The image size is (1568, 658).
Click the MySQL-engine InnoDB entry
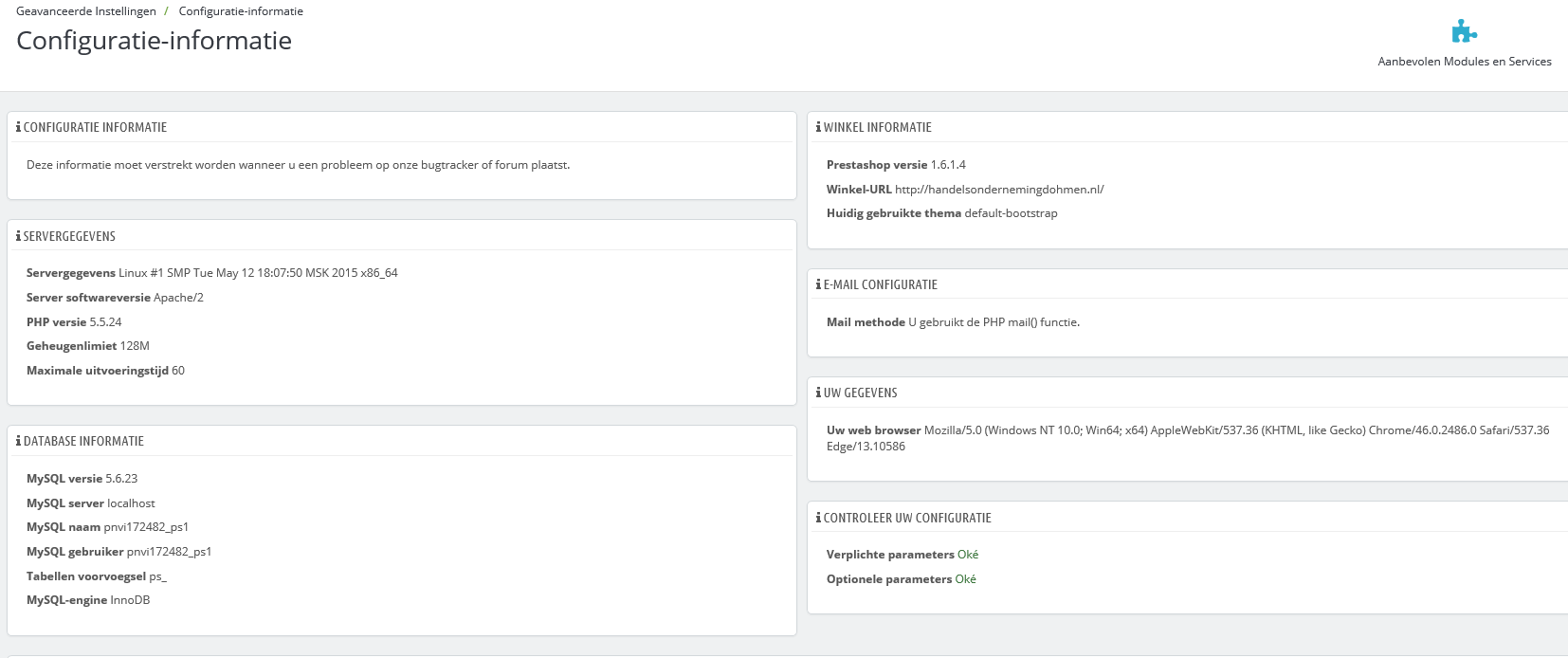tap(88, 600)
